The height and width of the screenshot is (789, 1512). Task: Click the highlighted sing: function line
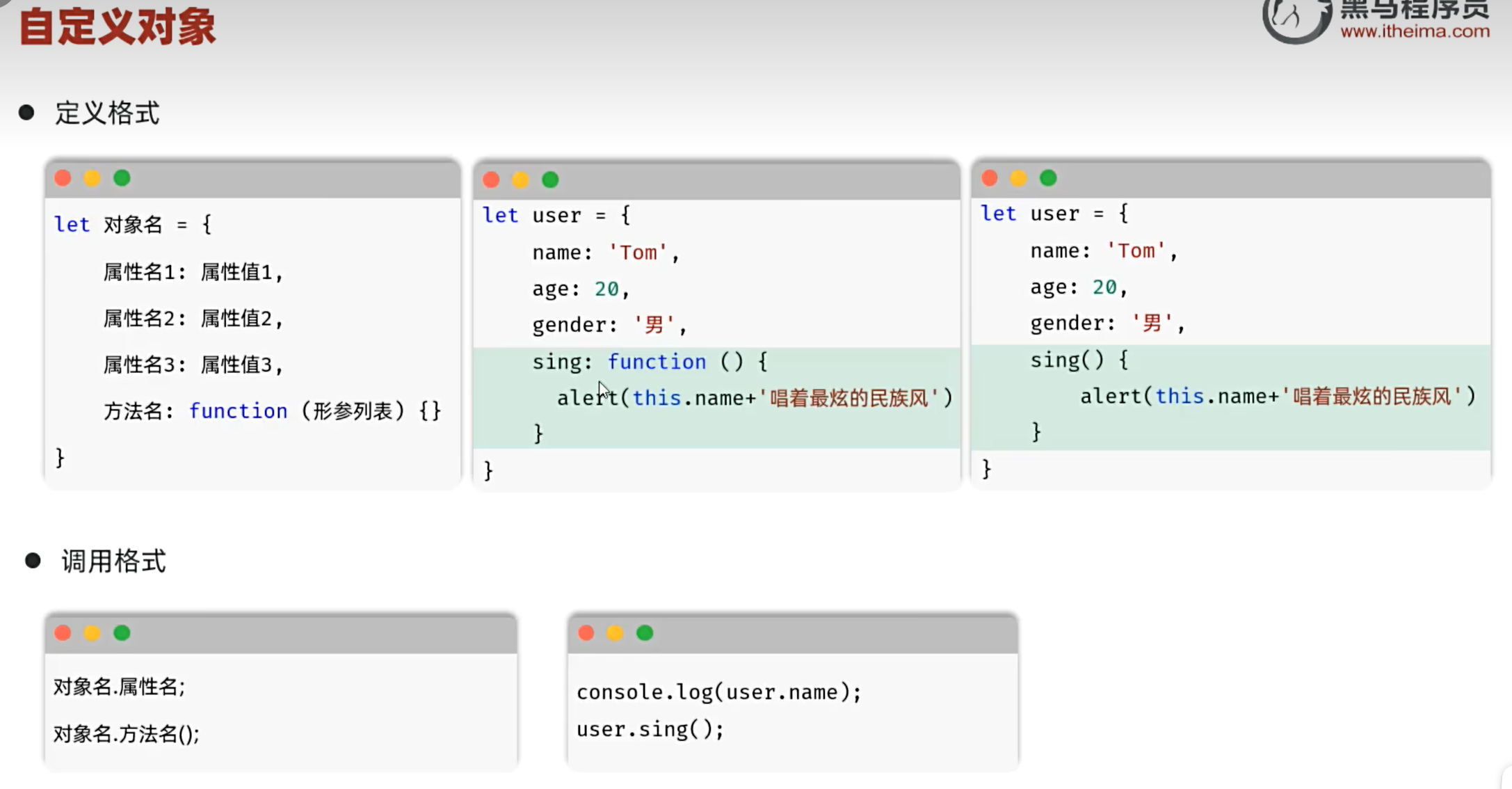tap(650, 362)
